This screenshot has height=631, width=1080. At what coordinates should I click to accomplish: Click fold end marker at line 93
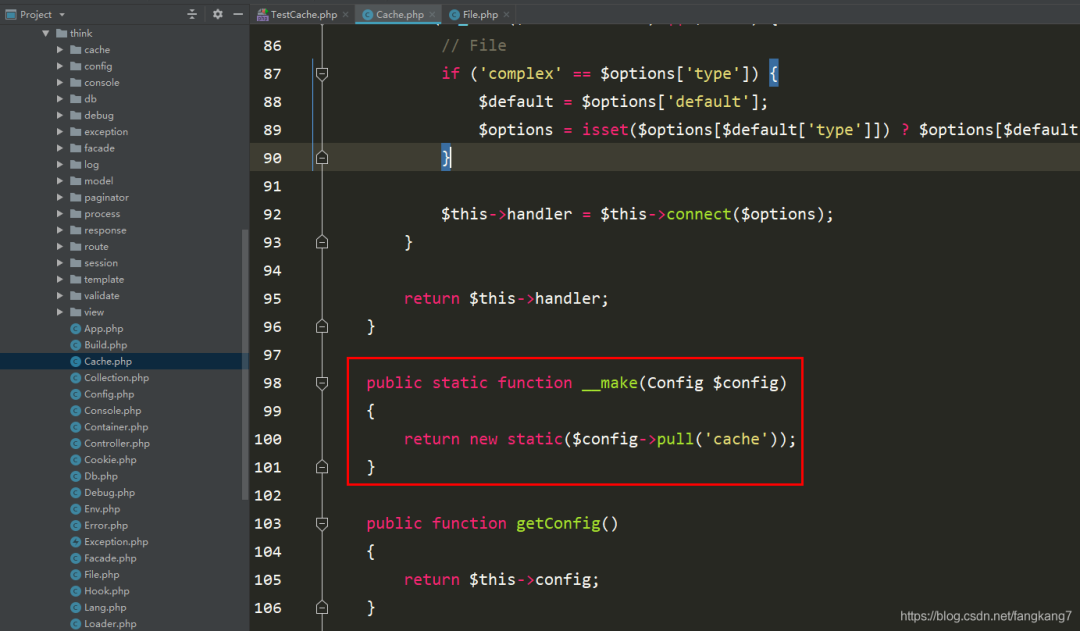322,242
